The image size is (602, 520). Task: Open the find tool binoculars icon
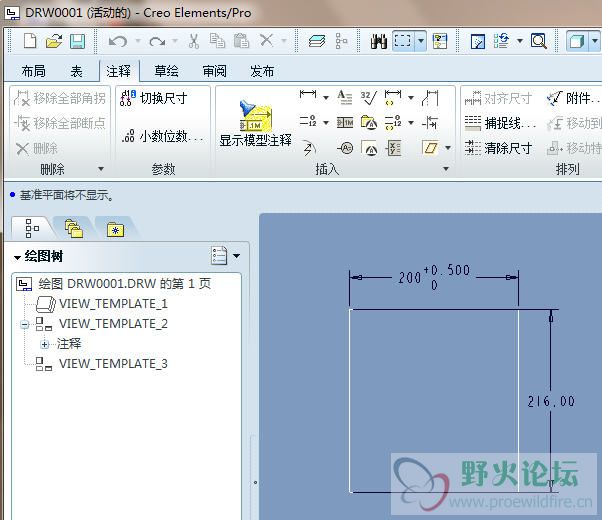[379, 41]
